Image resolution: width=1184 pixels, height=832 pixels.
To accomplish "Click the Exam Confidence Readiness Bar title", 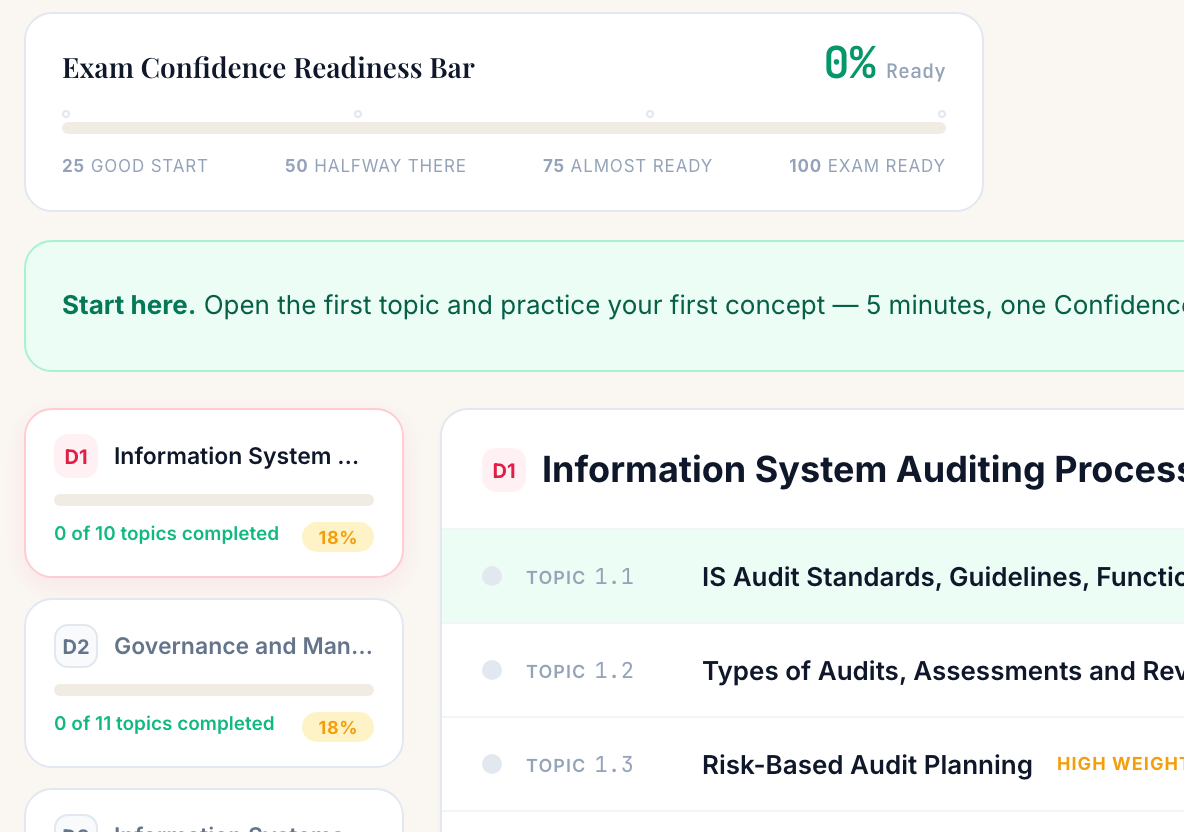I will click(x=268, y=68).
